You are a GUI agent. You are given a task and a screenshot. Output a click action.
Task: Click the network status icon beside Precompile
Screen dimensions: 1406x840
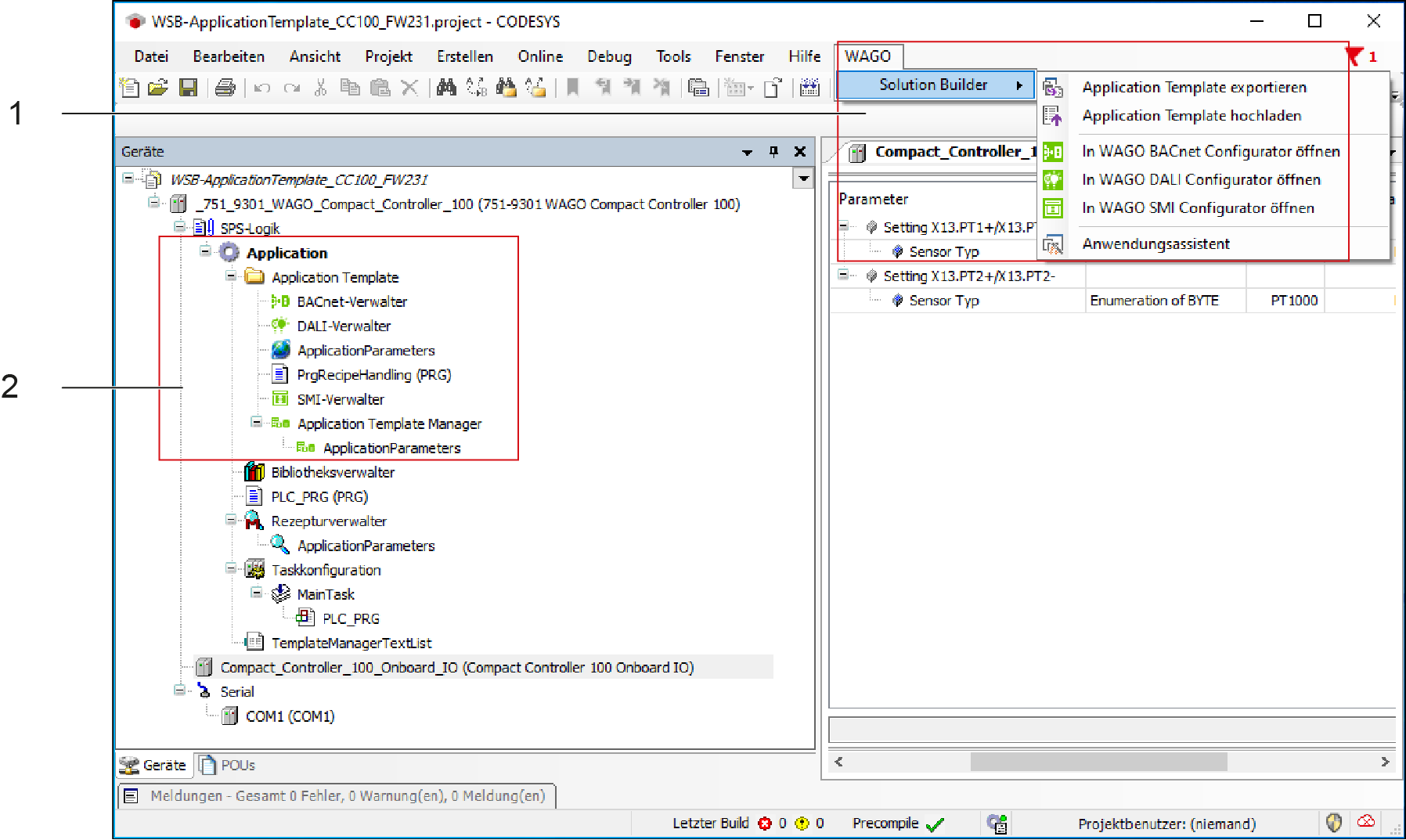[997, 824]
